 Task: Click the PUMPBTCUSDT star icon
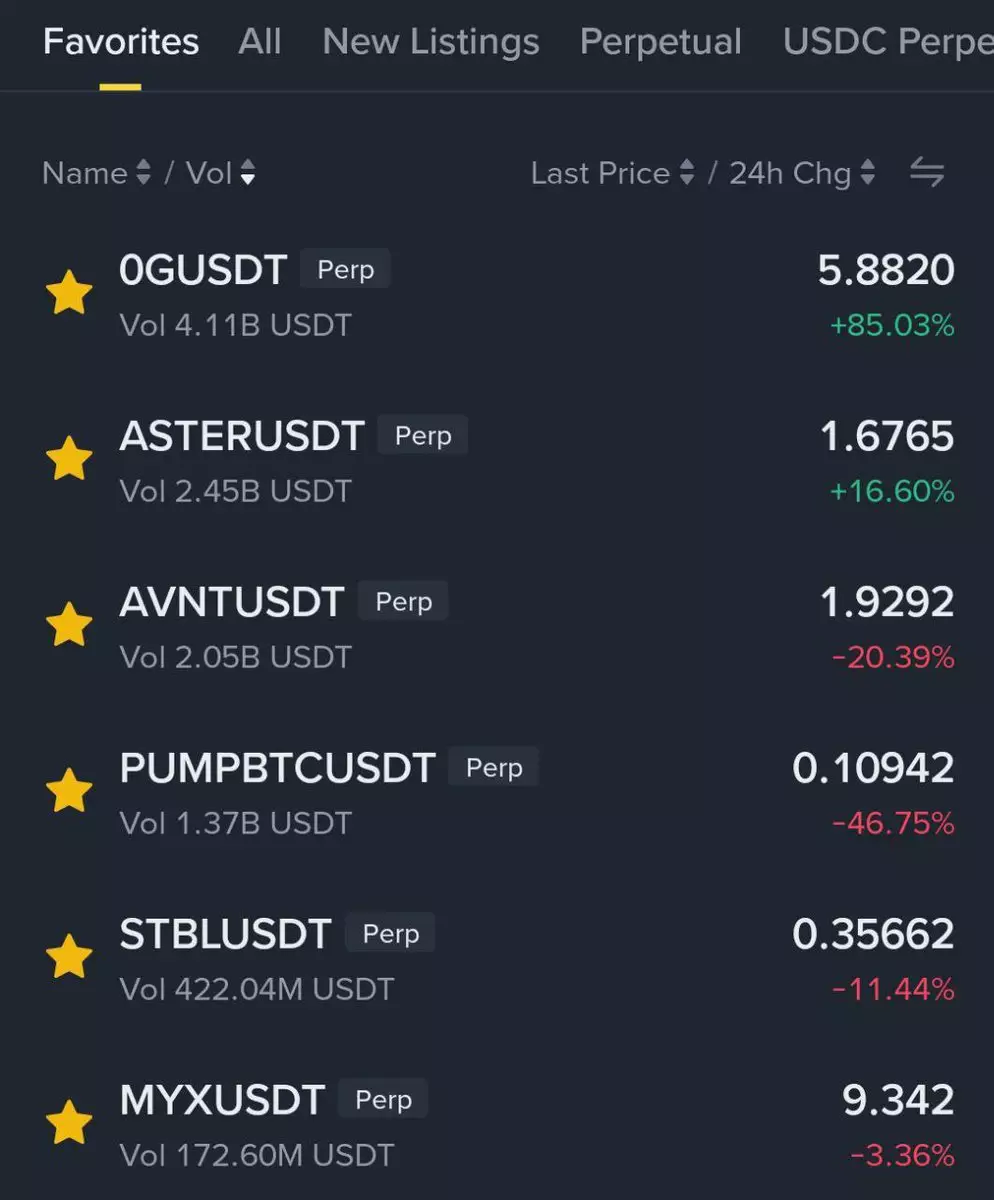pyautogui.click(x=69, y=791)
